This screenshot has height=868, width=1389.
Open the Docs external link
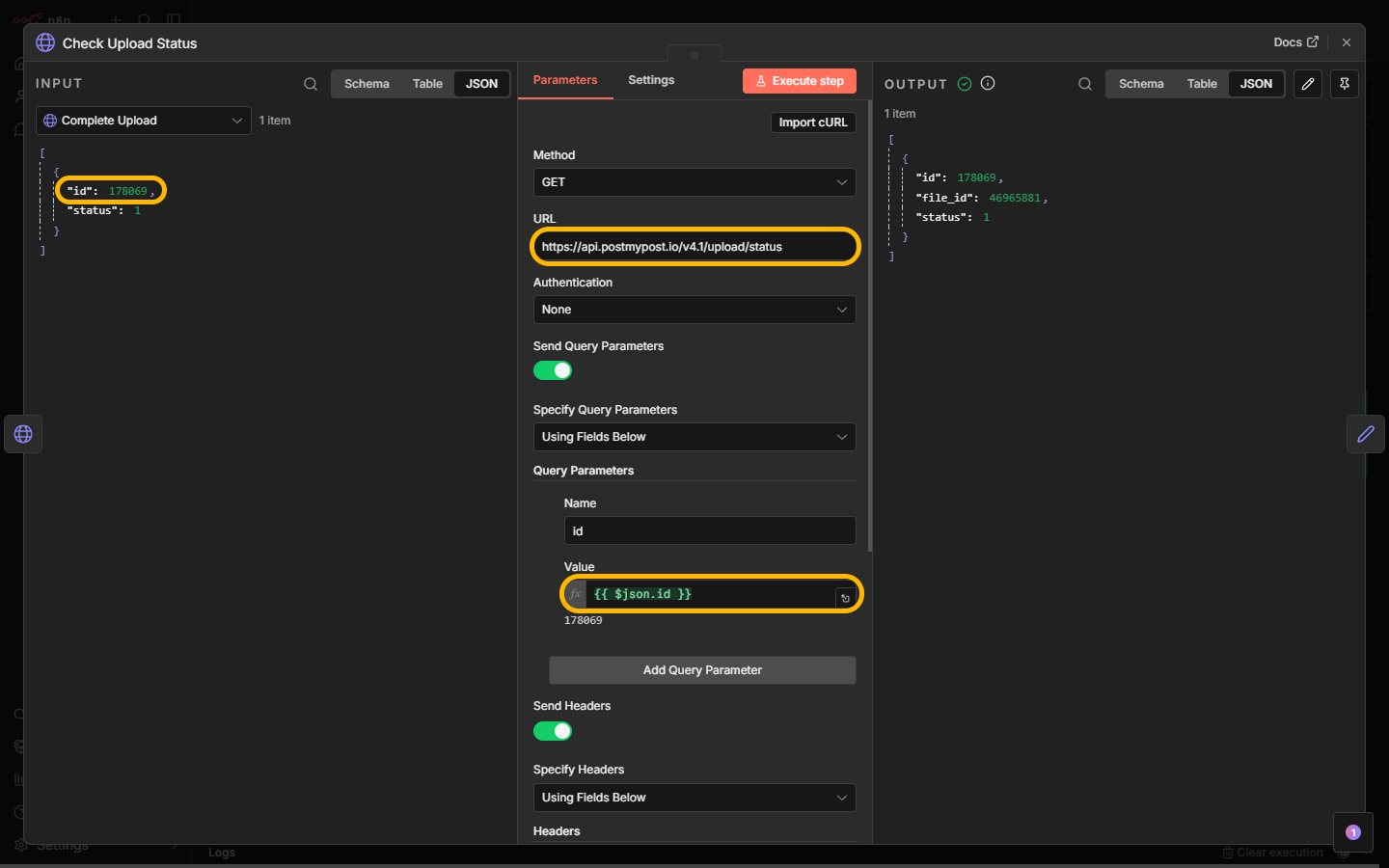click(1295, 42)
